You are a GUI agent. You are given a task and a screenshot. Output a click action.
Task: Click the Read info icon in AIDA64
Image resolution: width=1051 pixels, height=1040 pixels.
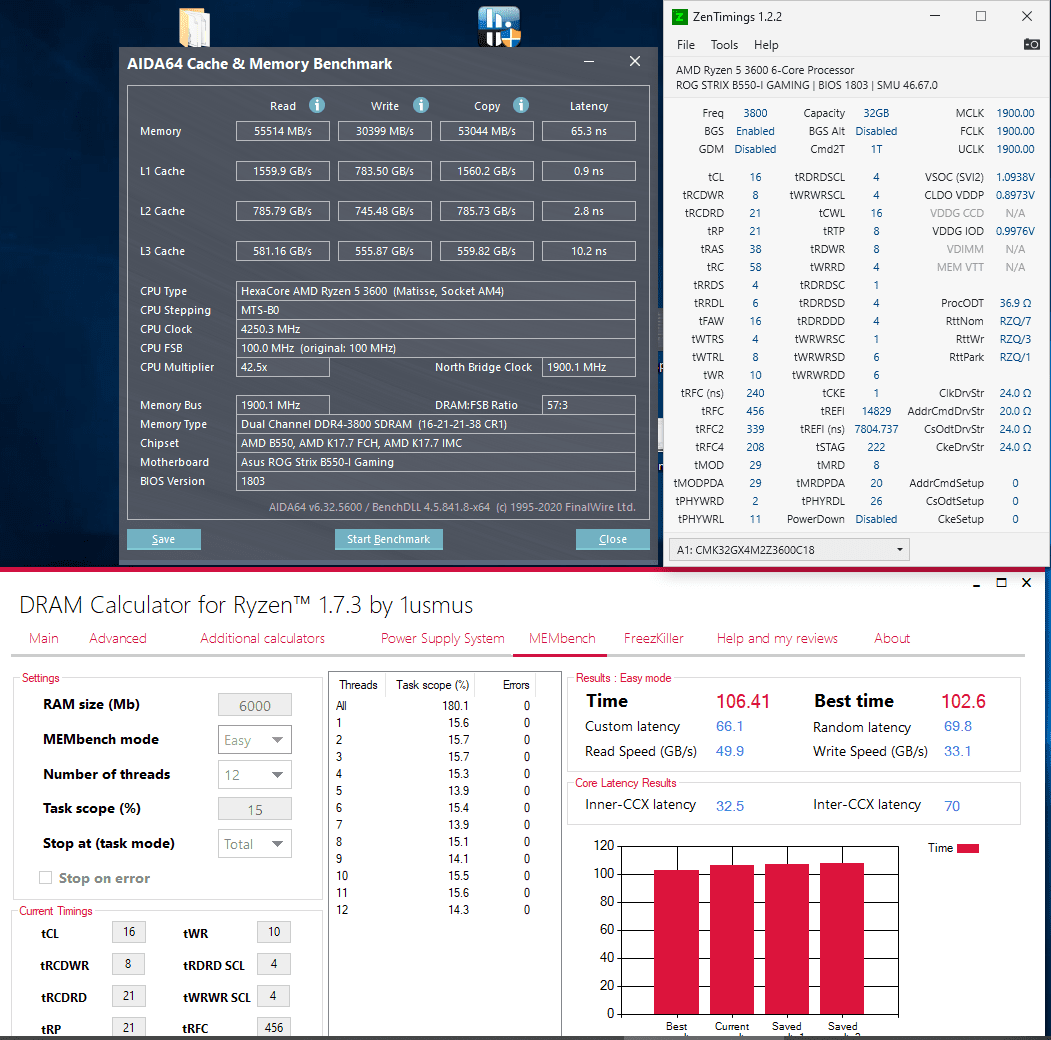pyautogui.click(x=316, y=105)
